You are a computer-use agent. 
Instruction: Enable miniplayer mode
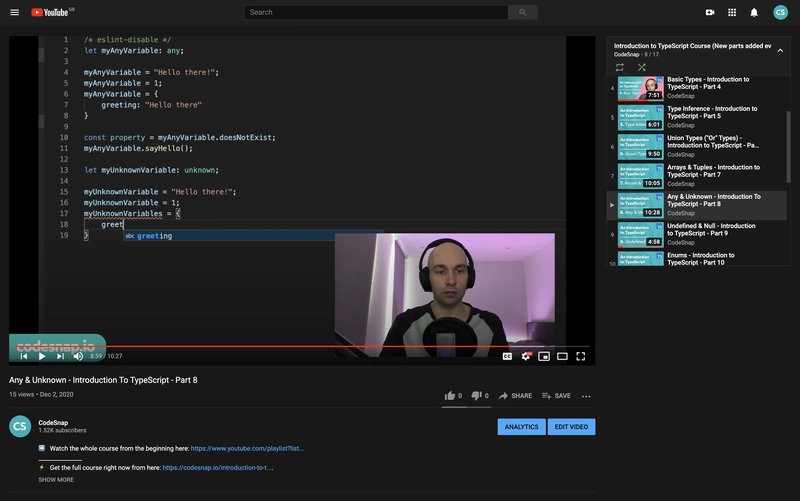544,356
